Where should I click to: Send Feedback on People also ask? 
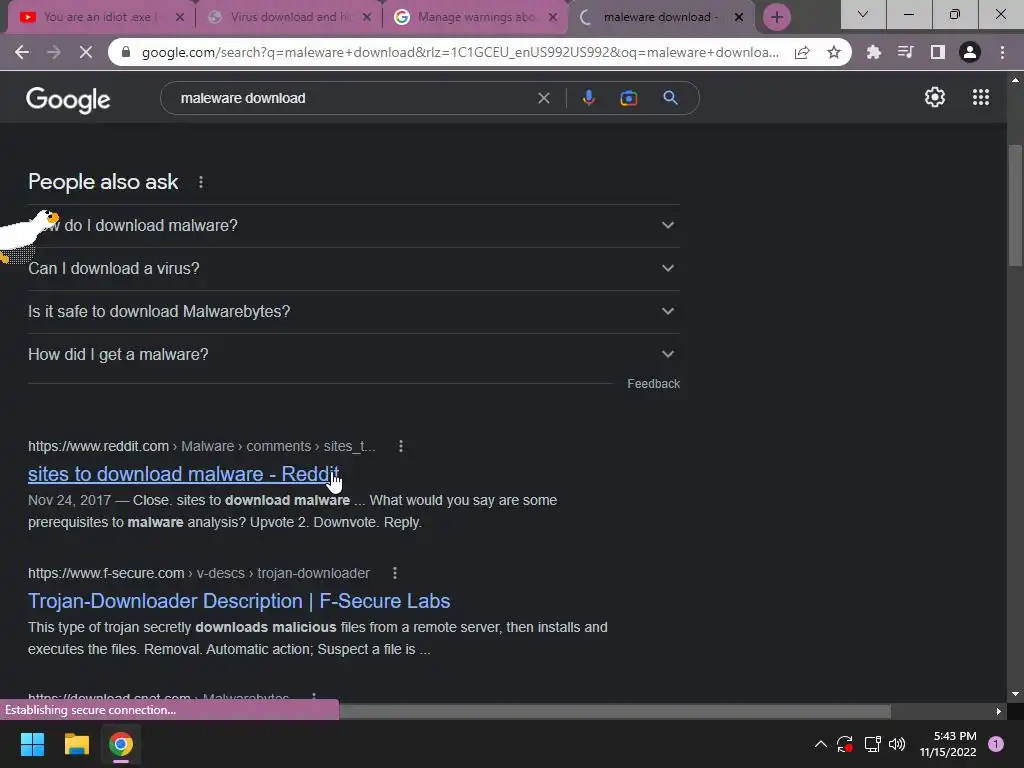tap(653, 384)
